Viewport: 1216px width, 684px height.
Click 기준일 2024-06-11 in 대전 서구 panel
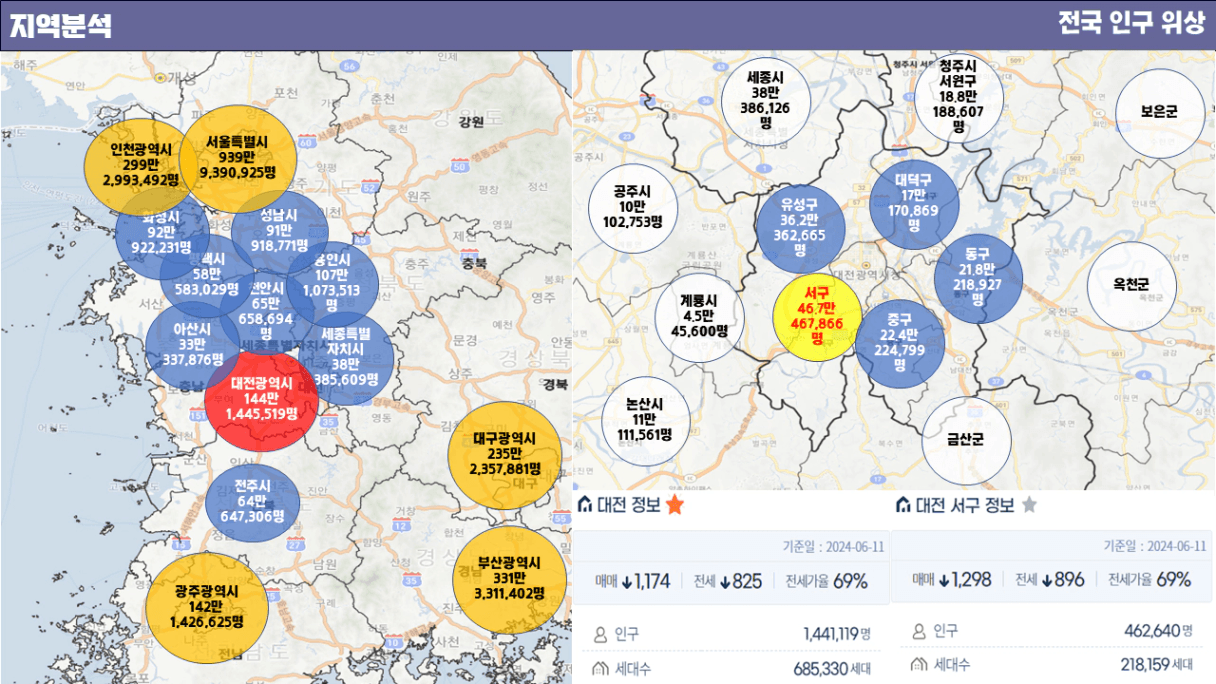tap(1155, 546)
